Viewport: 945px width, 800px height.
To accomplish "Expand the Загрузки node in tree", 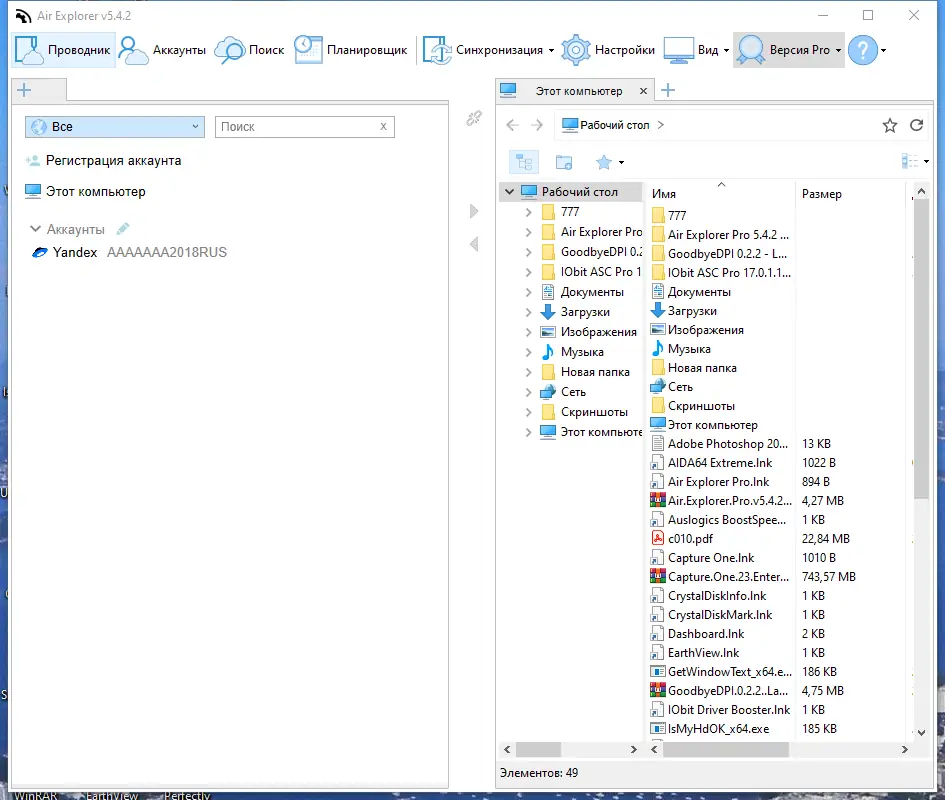I will [529, 312].
